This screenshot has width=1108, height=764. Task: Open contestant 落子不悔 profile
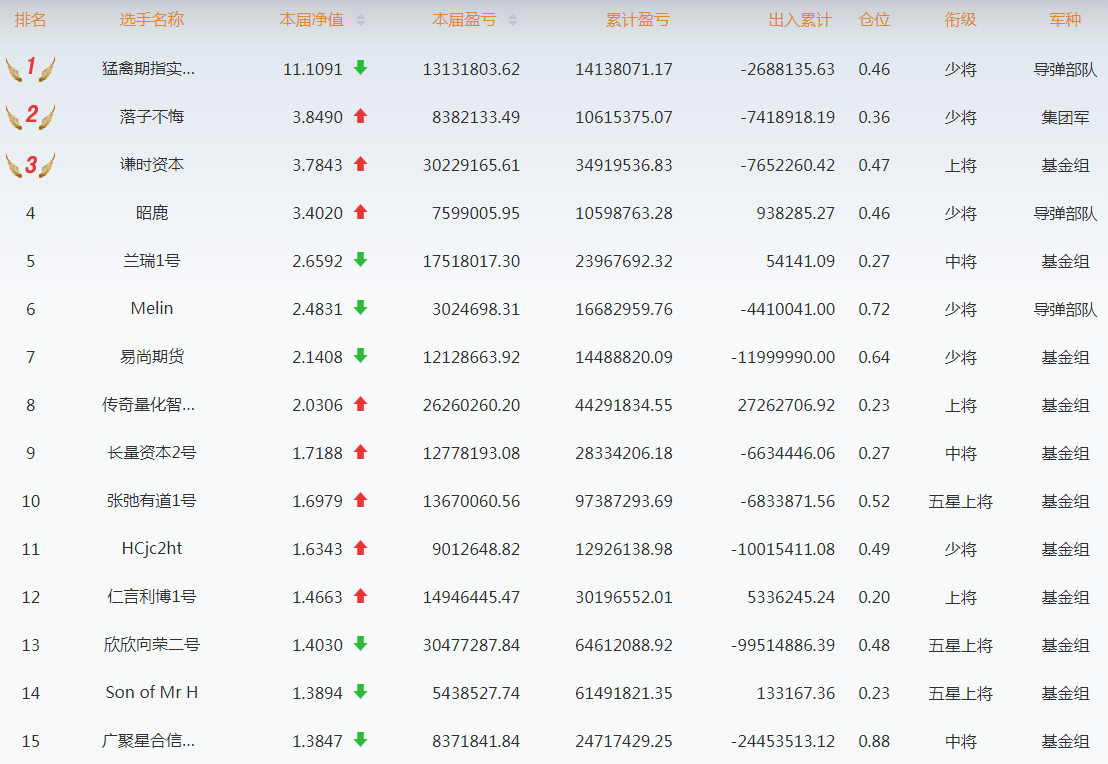click(x=151, y=117)
